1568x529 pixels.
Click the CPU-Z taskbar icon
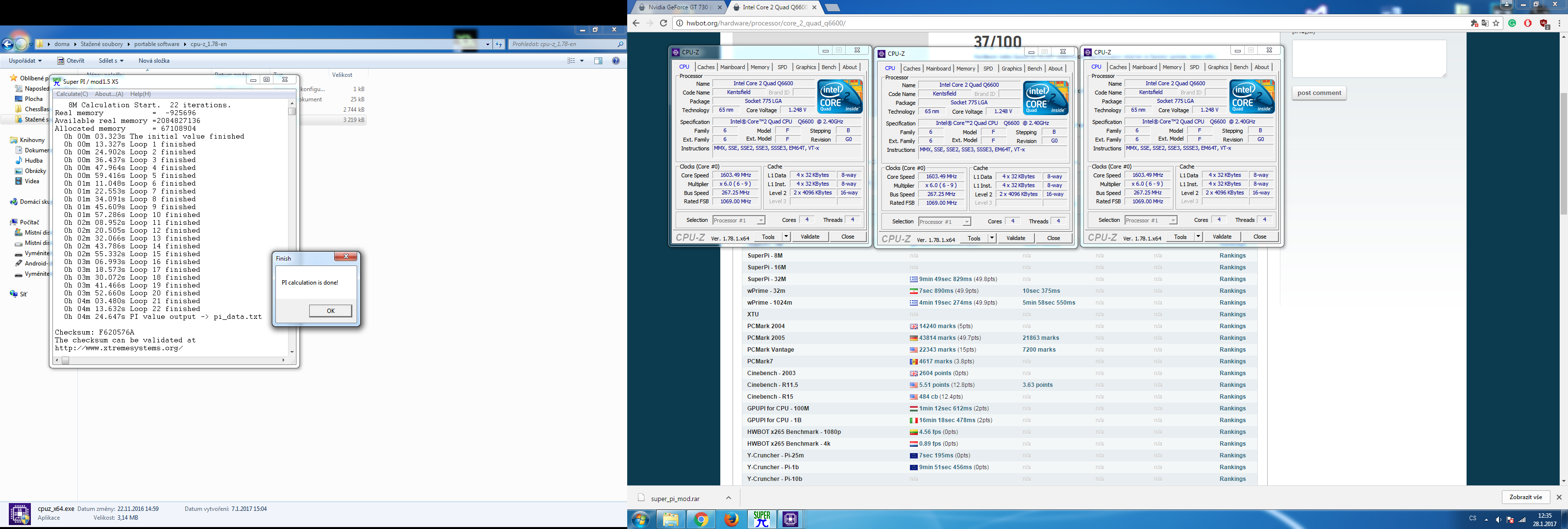[x=790, y=519]
